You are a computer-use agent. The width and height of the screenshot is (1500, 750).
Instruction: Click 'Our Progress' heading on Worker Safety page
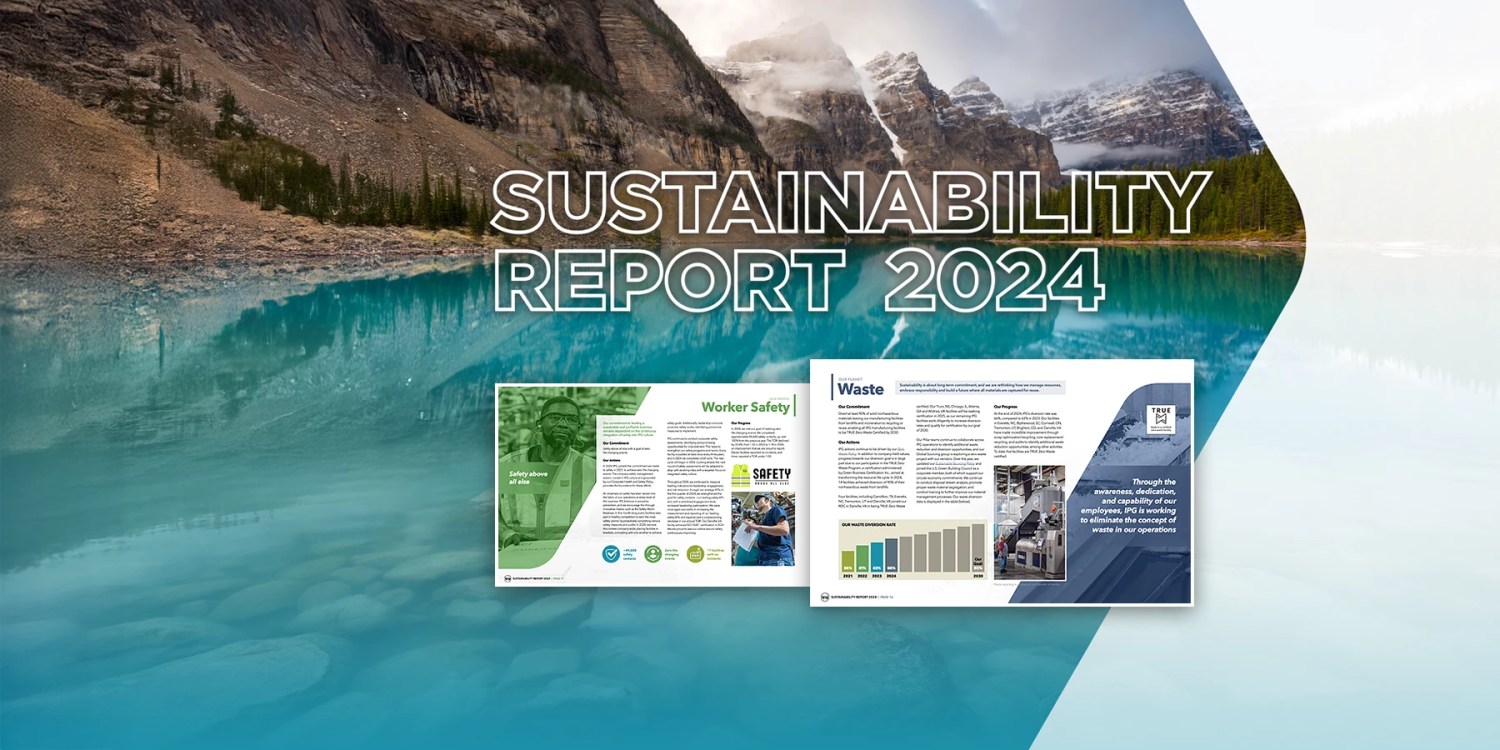[x=741, y=423]
